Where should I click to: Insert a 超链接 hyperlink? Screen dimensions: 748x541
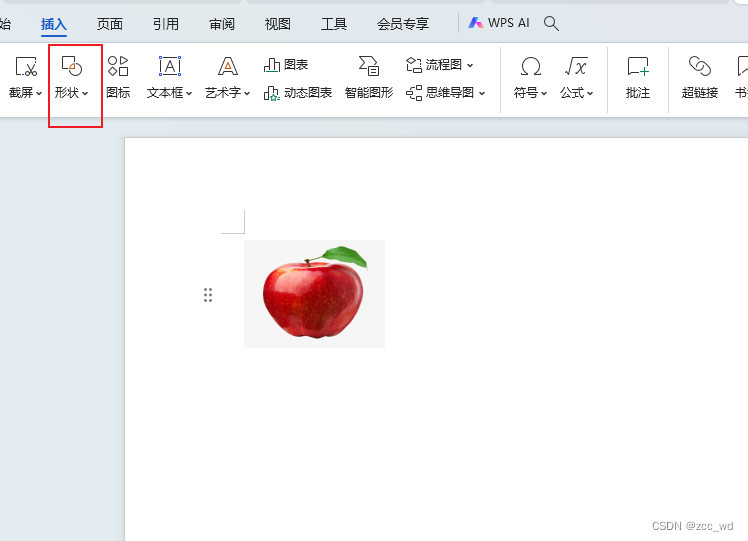pyautogui.click(x=700, y=77)
